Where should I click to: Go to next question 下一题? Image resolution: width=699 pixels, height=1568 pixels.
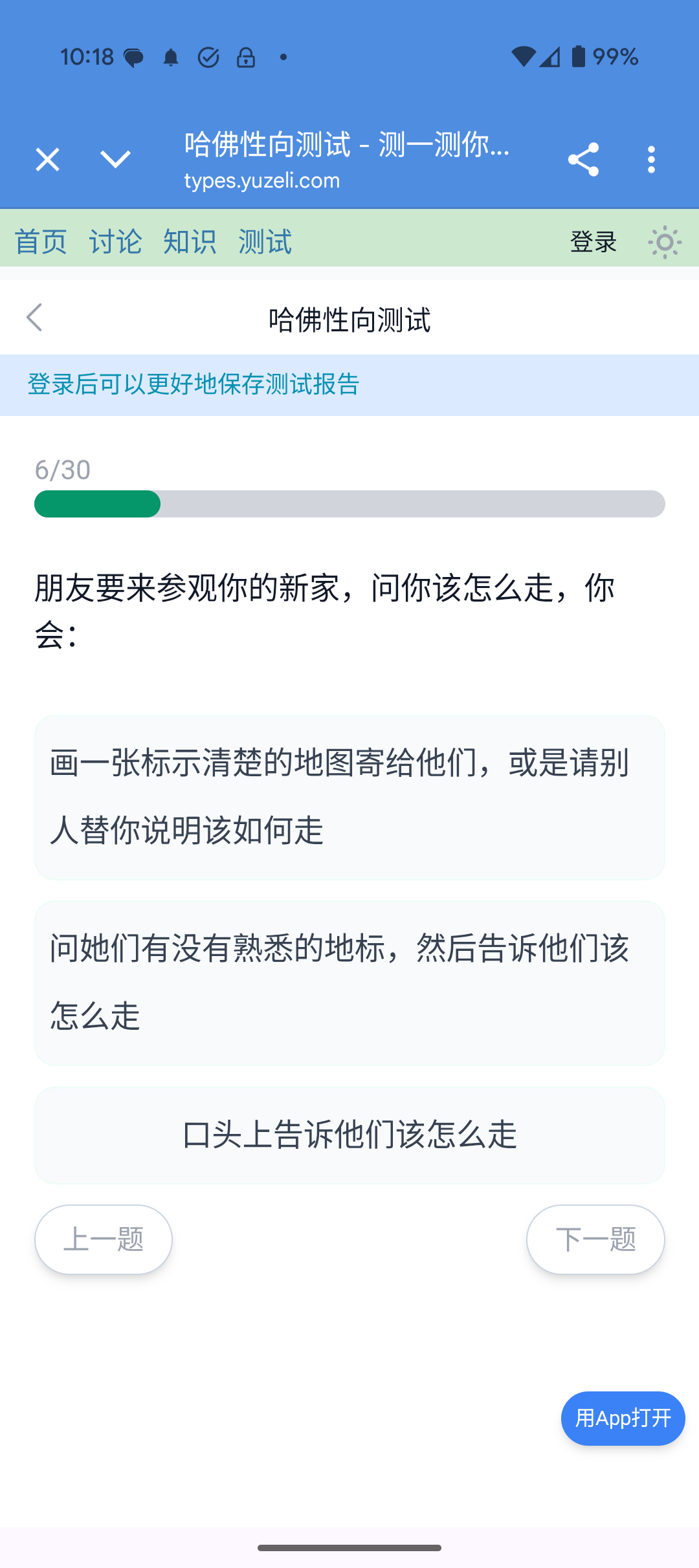pos(595,1239)
